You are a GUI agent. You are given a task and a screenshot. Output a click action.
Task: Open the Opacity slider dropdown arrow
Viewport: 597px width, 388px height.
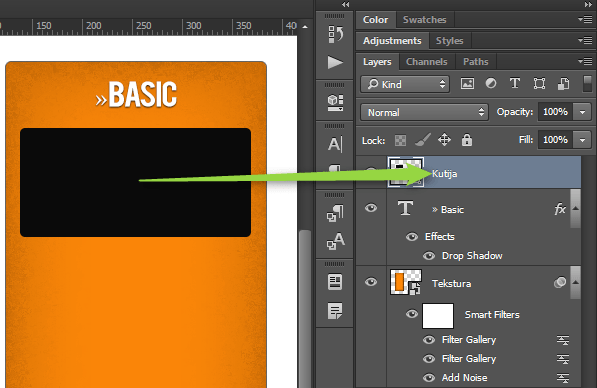pyautogui.click(x=582, y=112)
